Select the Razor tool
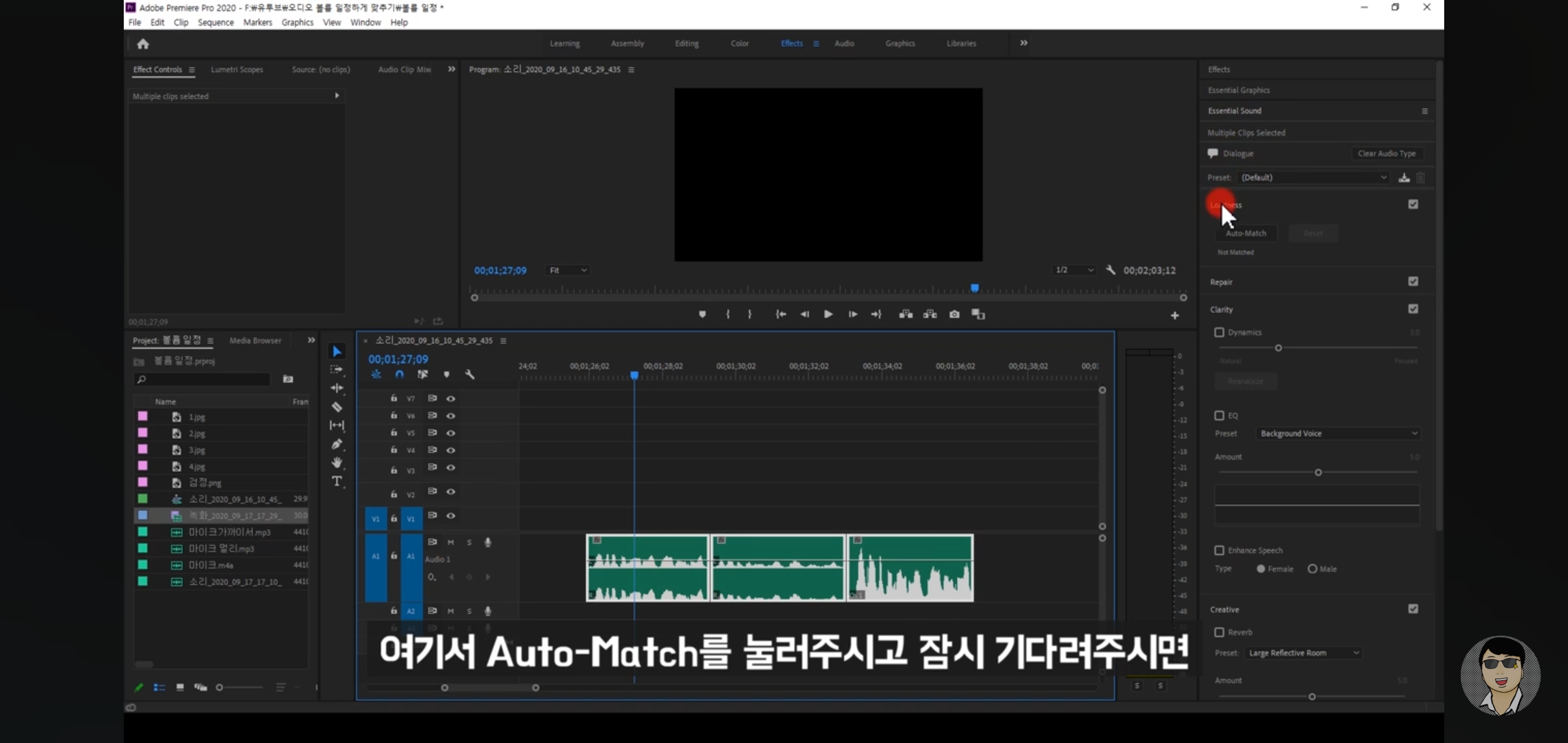The width and height of the screenshot is (1568, 743). 337,407
